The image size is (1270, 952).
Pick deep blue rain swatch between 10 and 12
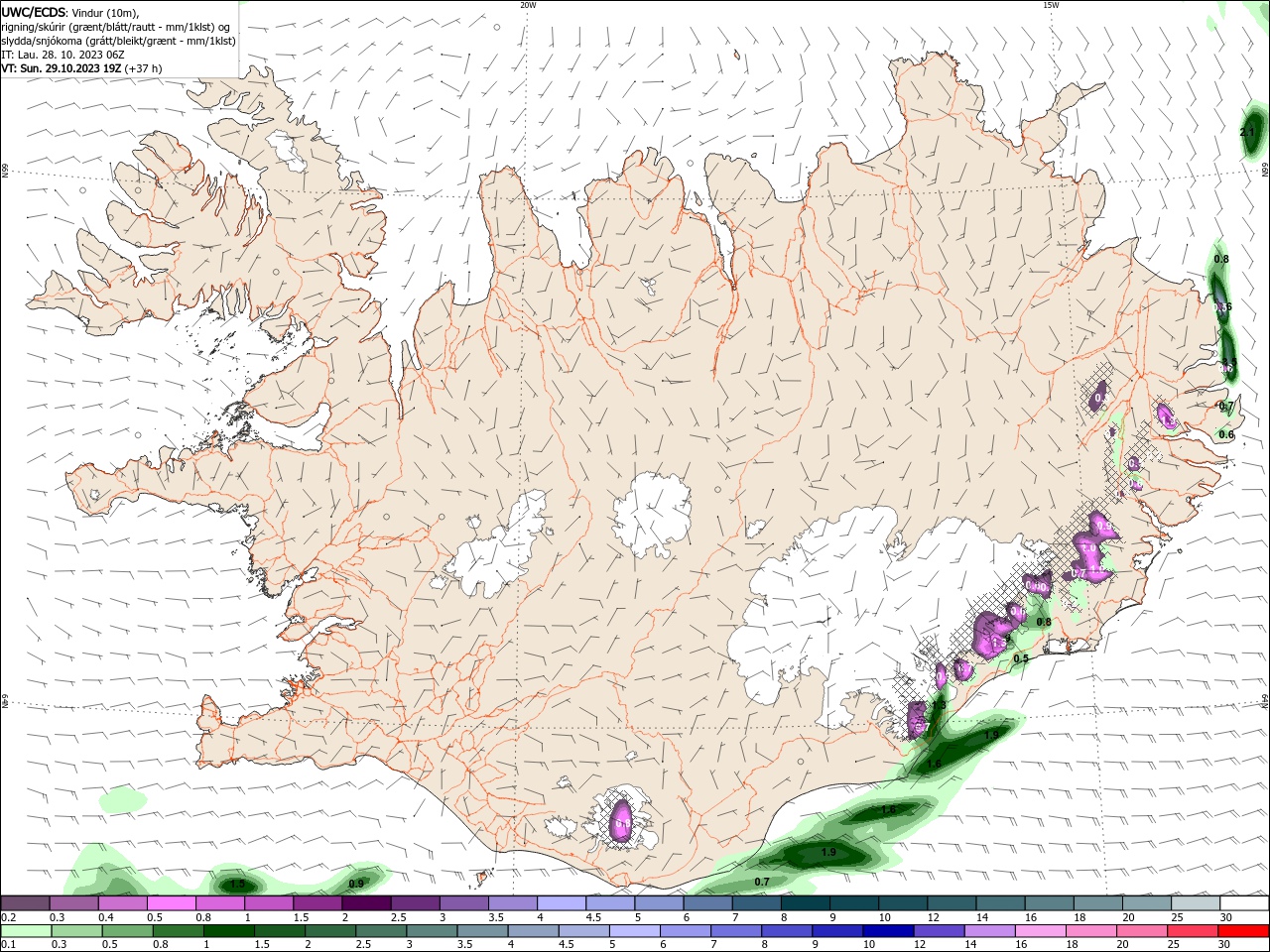coord(886,931)
